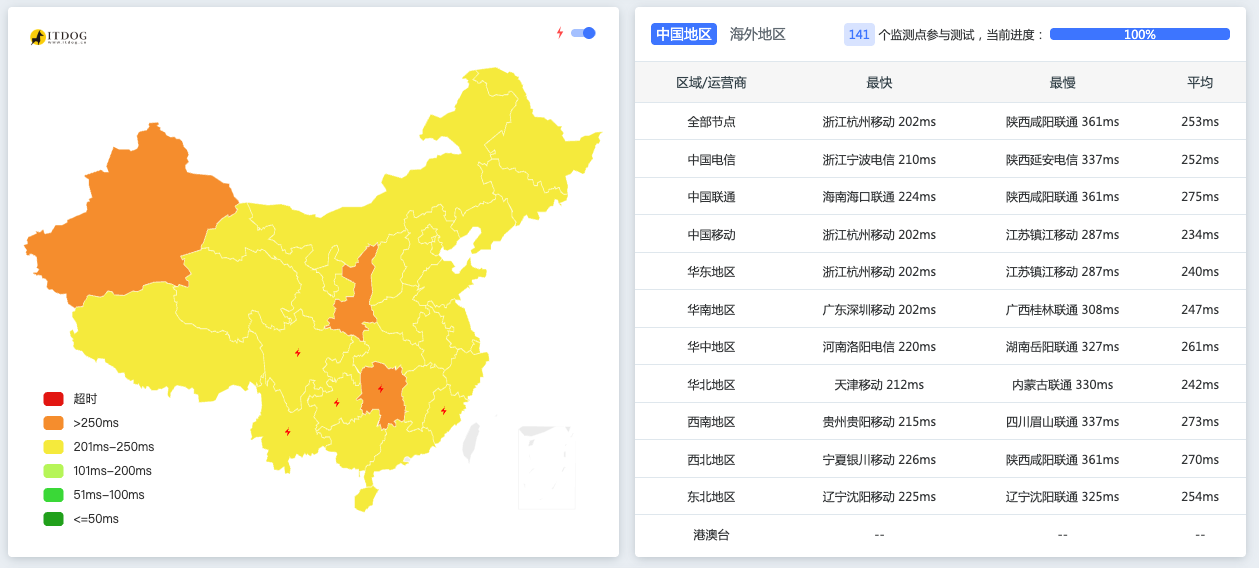The height and width of the screenshot is (568, 1259).
Task: Open the 海外地区 tab
Action: (757, 34)
